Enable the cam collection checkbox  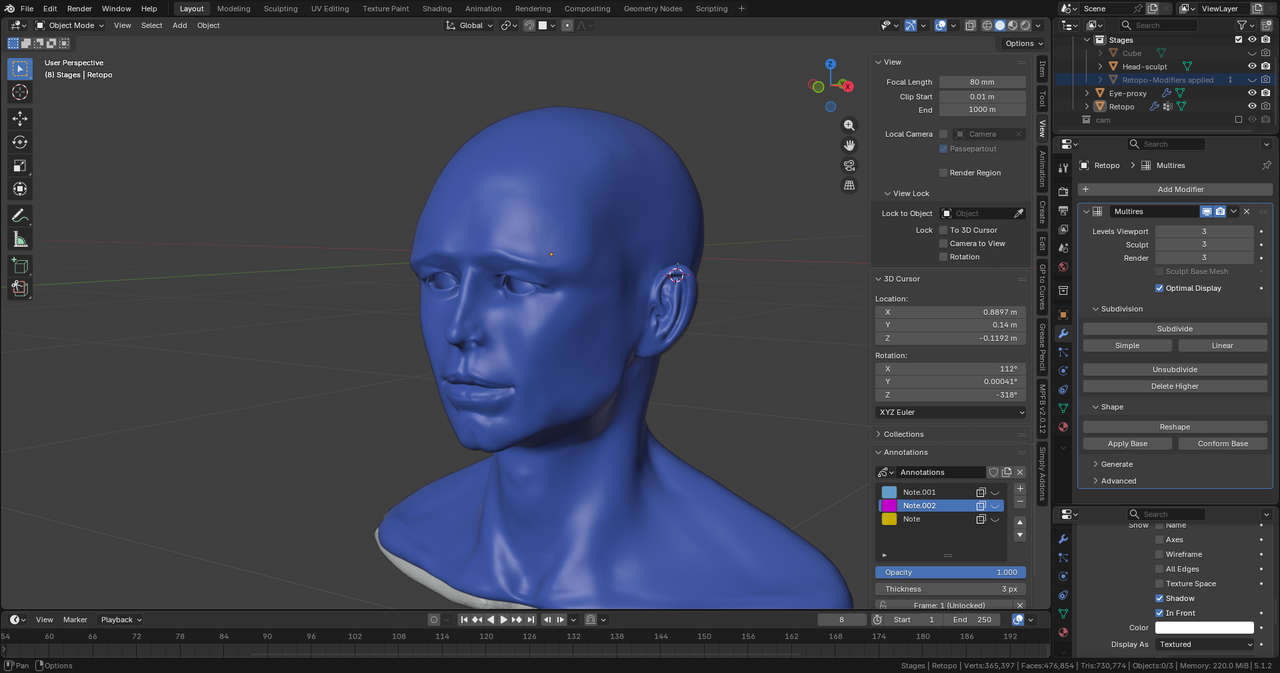[x=1239, y=120]
